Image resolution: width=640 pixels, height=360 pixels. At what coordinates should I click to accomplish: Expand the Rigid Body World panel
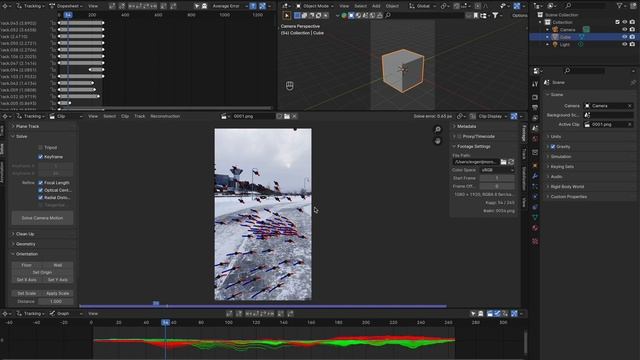click(567, 187)
